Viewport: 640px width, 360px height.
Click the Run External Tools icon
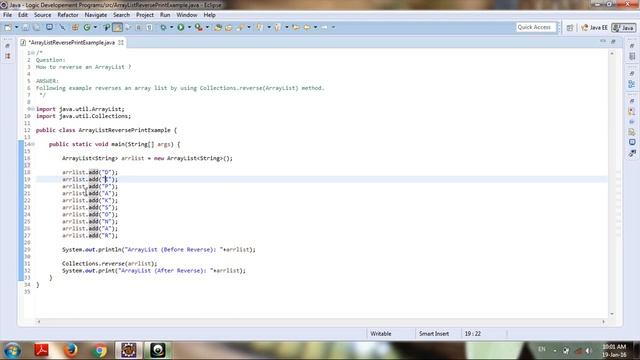(199, 27)
